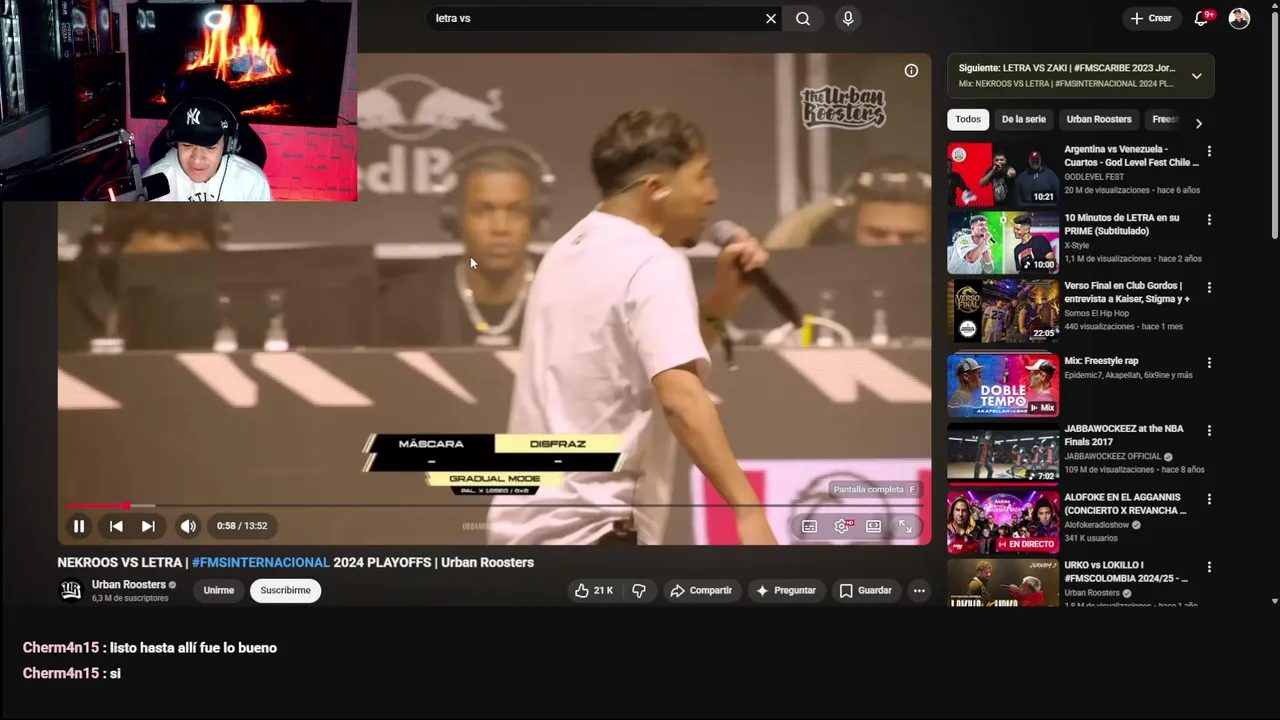Open the video info card icon
This screenshot has width=1280, height=720.
pyautogui.click(x=911, y=71)
